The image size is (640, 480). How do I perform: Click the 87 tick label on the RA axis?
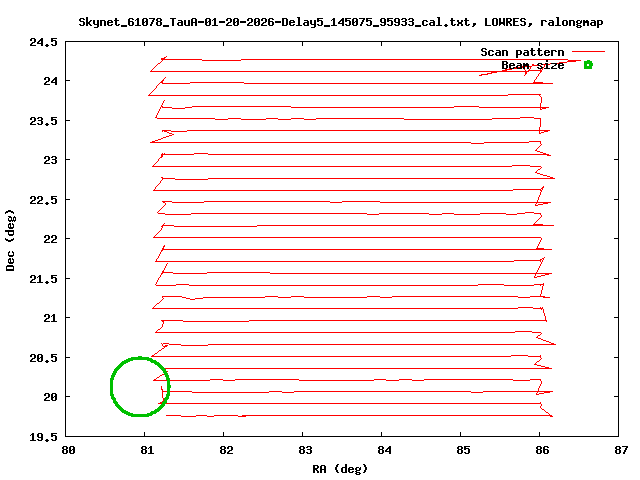click(619, 450)
